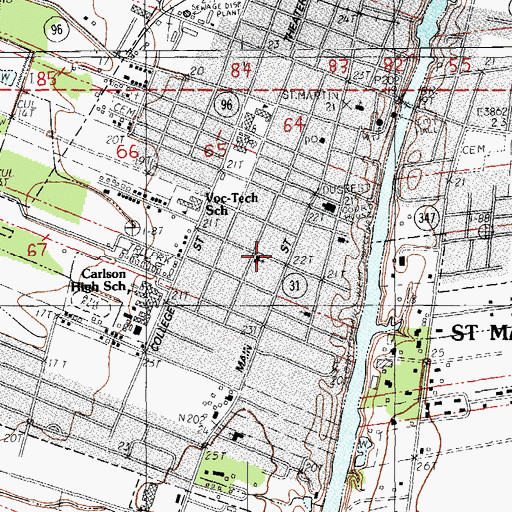Click the red section number 67

(x=37, y=249)
